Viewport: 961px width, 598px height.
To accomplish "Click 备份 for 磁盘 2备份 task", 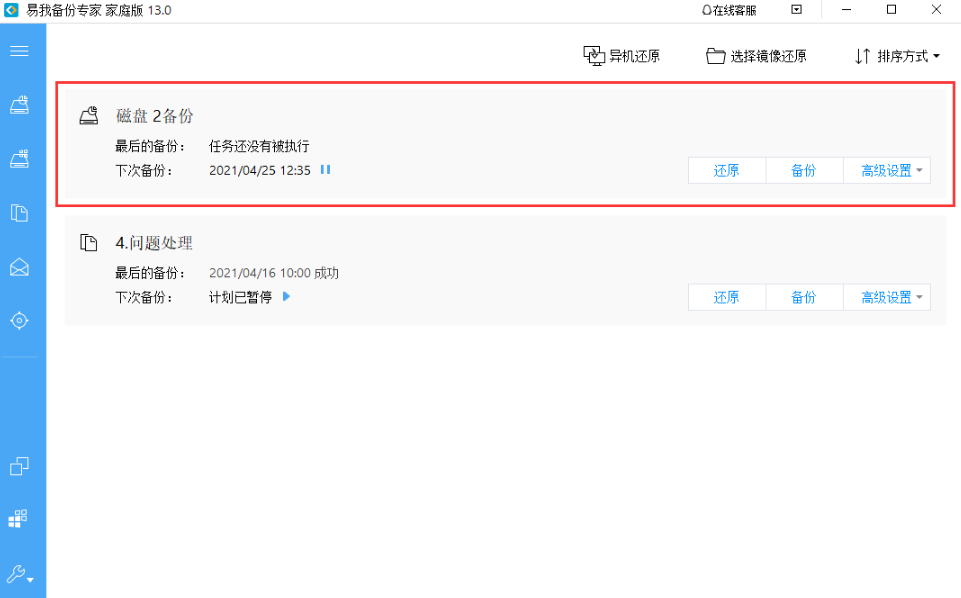I will [x=804, y=170].
